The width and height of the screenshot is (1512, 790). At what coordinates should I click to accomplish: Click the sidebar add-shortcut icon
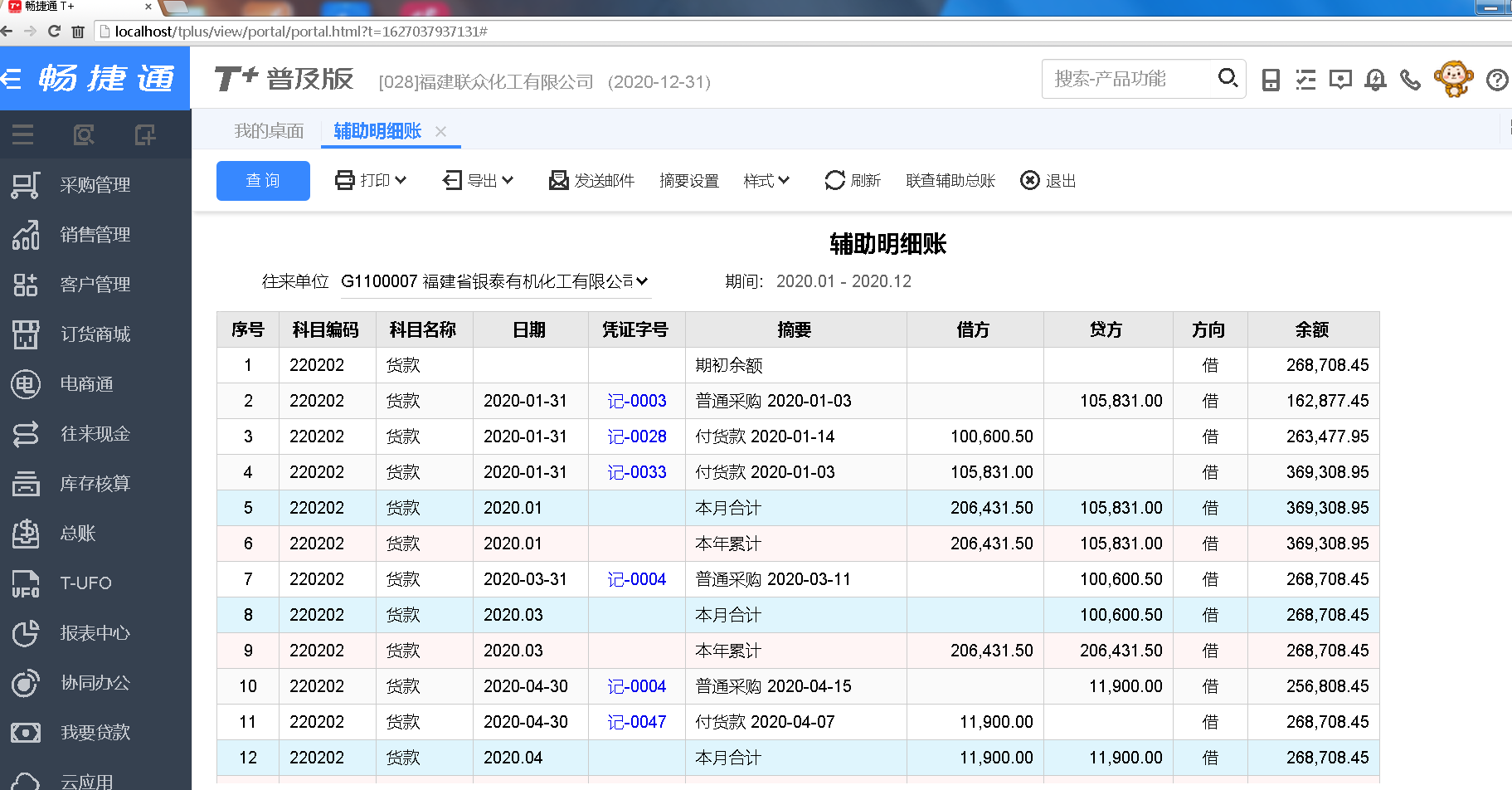(x=145, y=134)
